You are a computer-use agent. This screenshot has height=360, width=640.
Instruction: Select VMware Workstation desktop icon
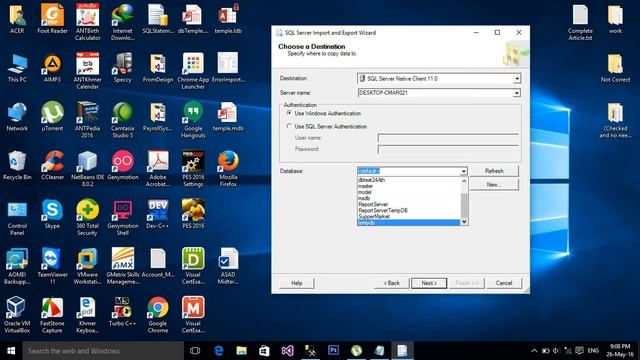(87, 266)
